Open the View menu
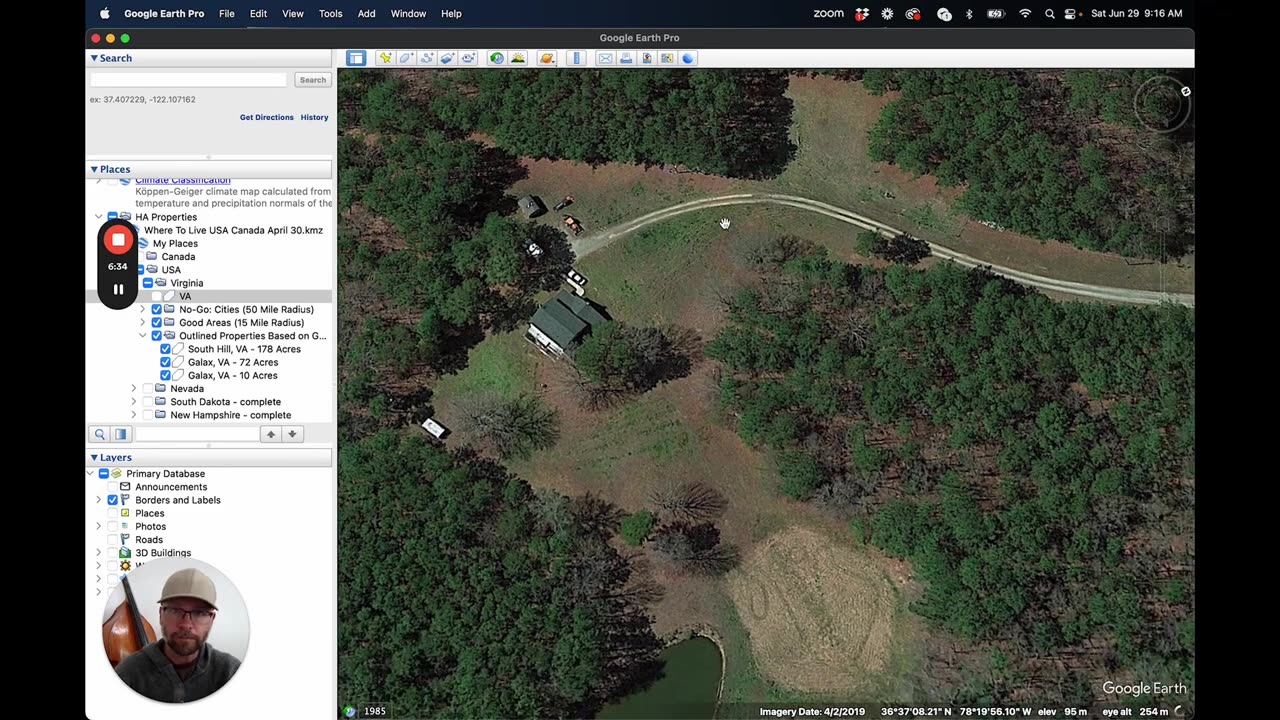Viewport: 1280px width, 720px height. (293, 13)
